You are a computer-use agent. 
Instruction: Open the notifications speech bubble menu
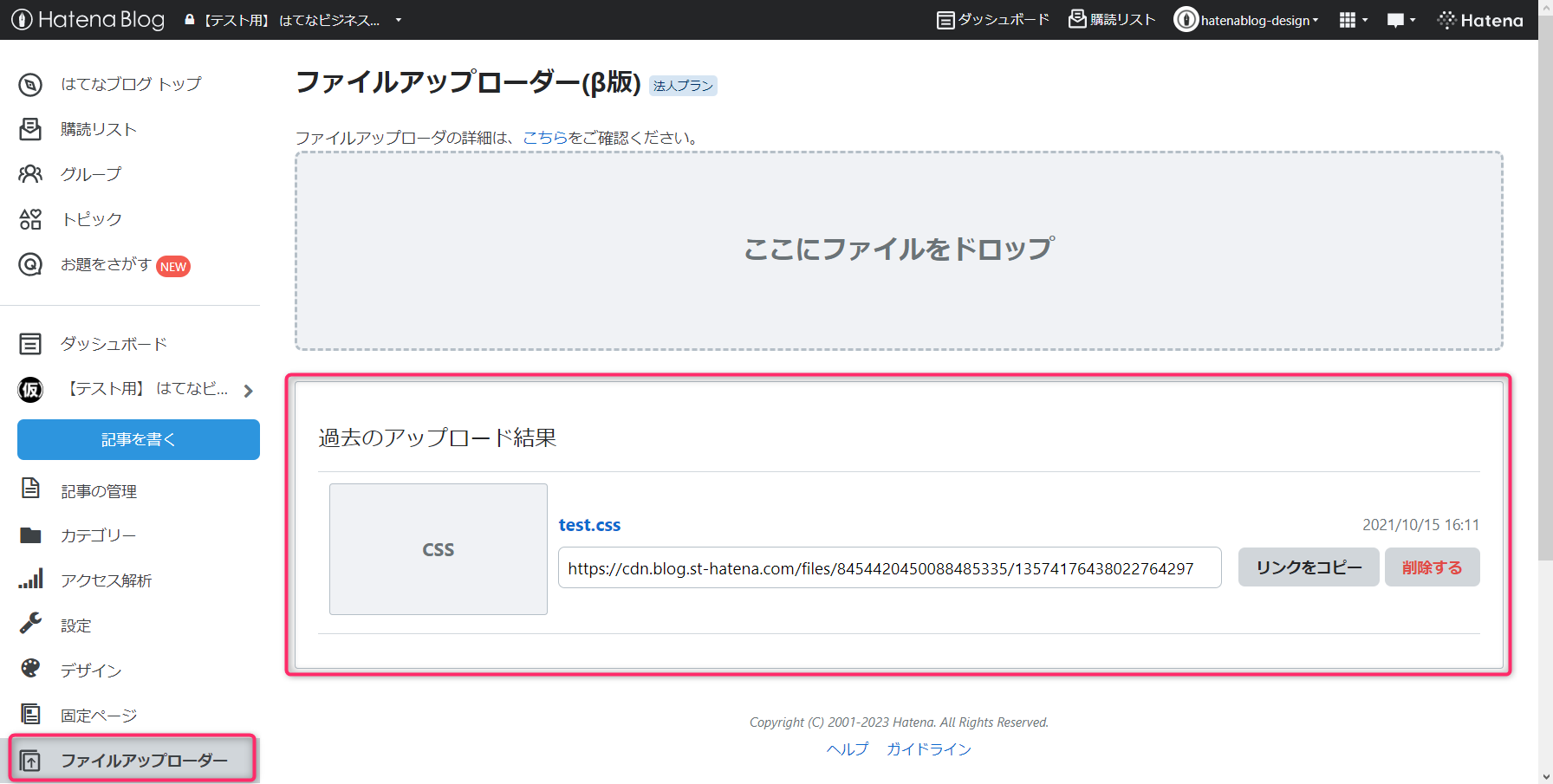pos(1400,20)
